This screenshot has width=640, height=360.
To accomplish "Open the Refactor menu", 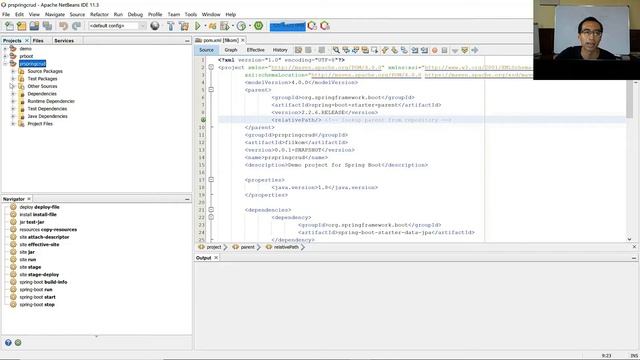I will click(x=99, y=14).
